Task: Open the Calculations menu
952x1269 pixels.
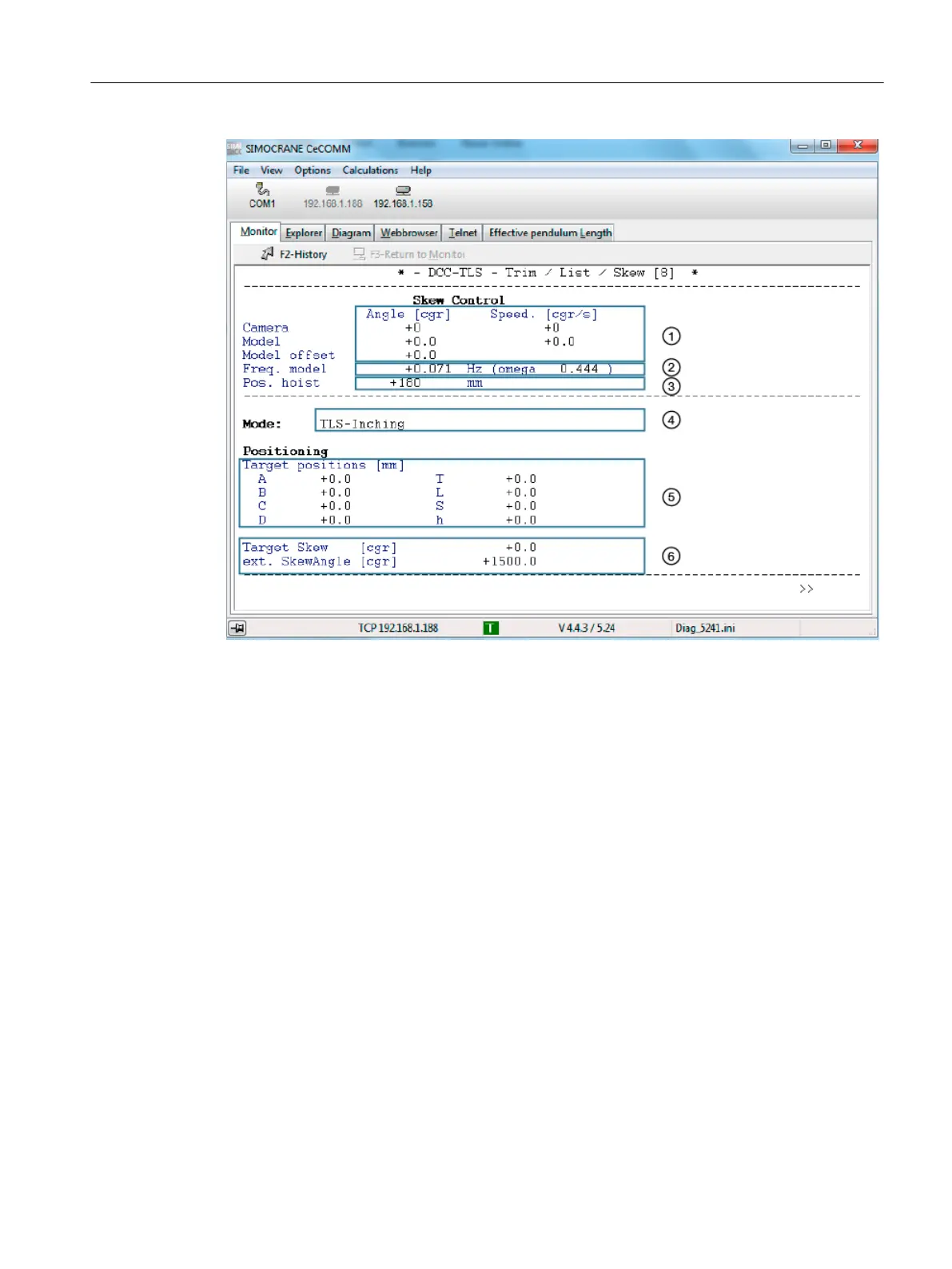Action: (370, 170)
